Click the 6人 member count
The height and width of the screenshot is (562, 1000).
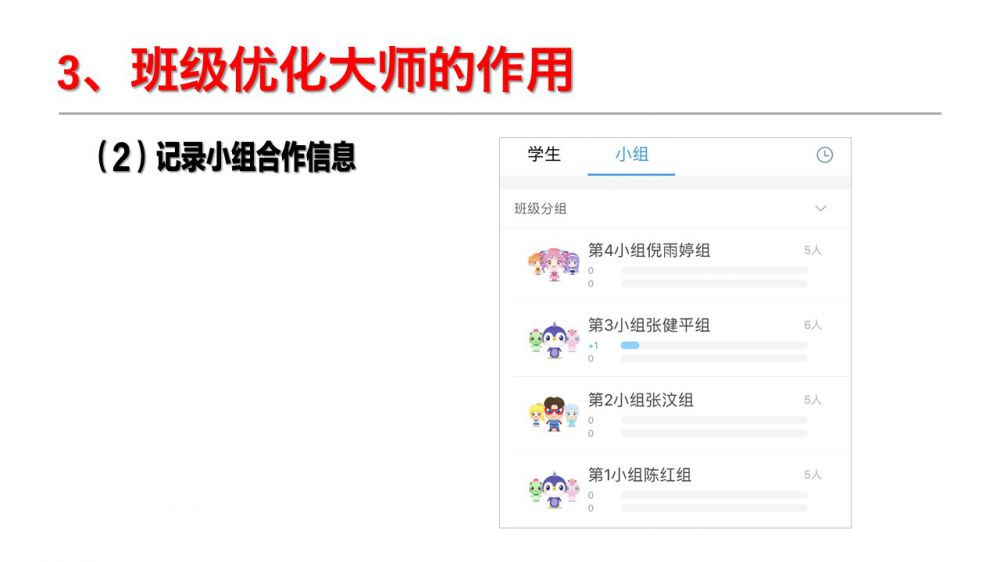(x=812, y=325)
